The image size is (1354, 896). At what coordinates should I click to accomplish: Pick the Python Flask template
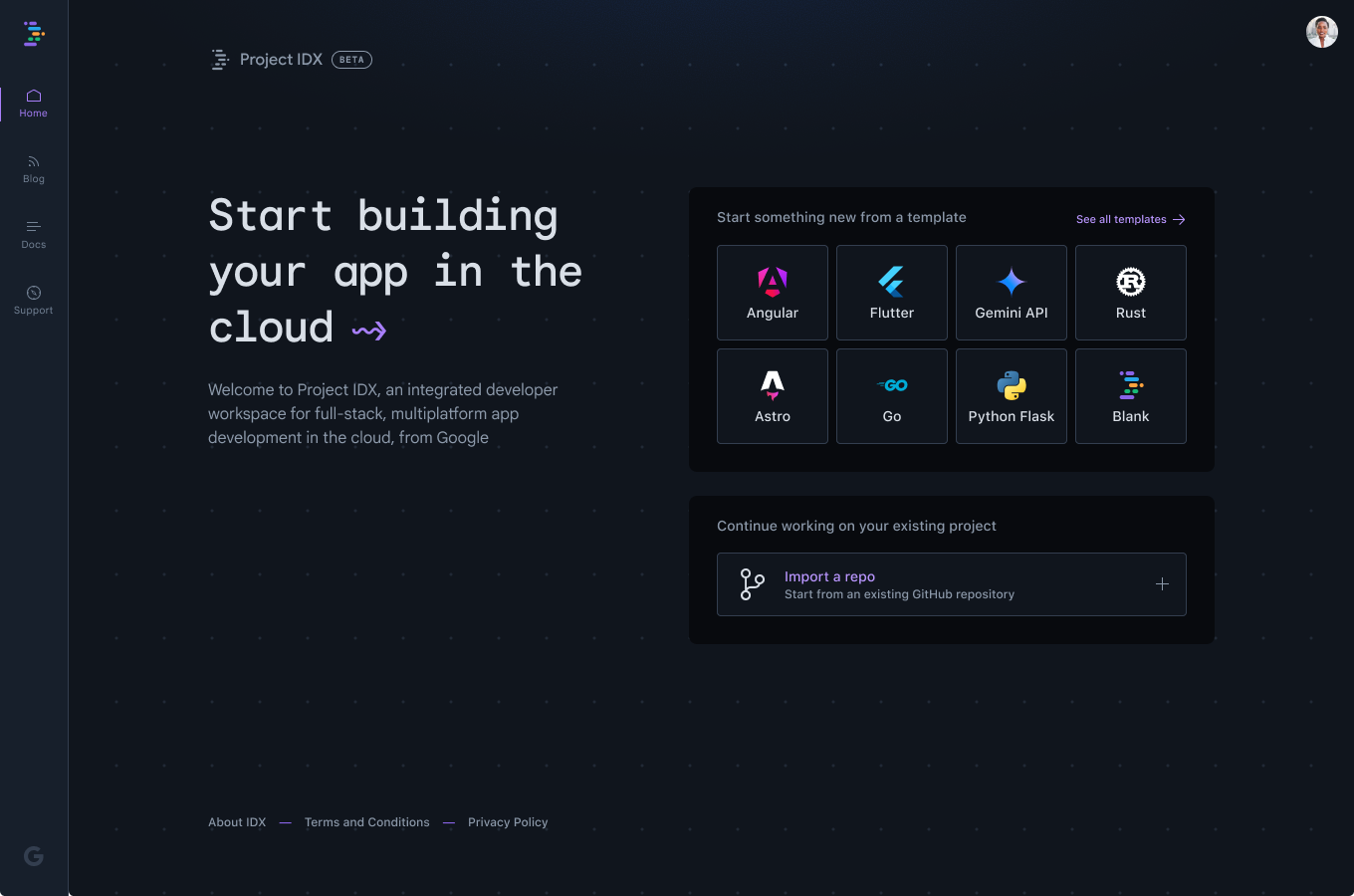[x=1011, y=395]
